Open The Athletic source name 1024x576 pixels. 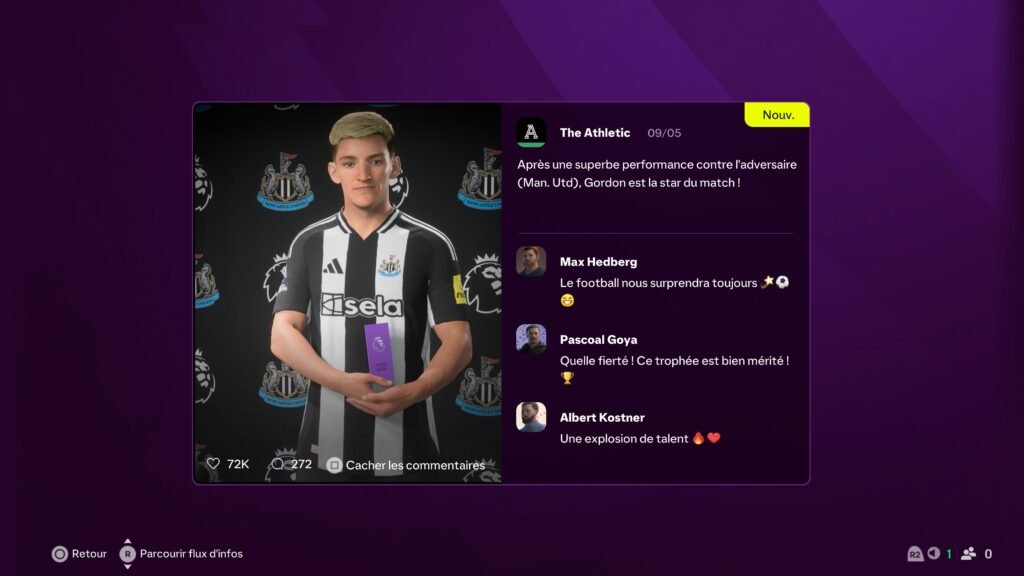pyautogui.click(x=595, y=133)
